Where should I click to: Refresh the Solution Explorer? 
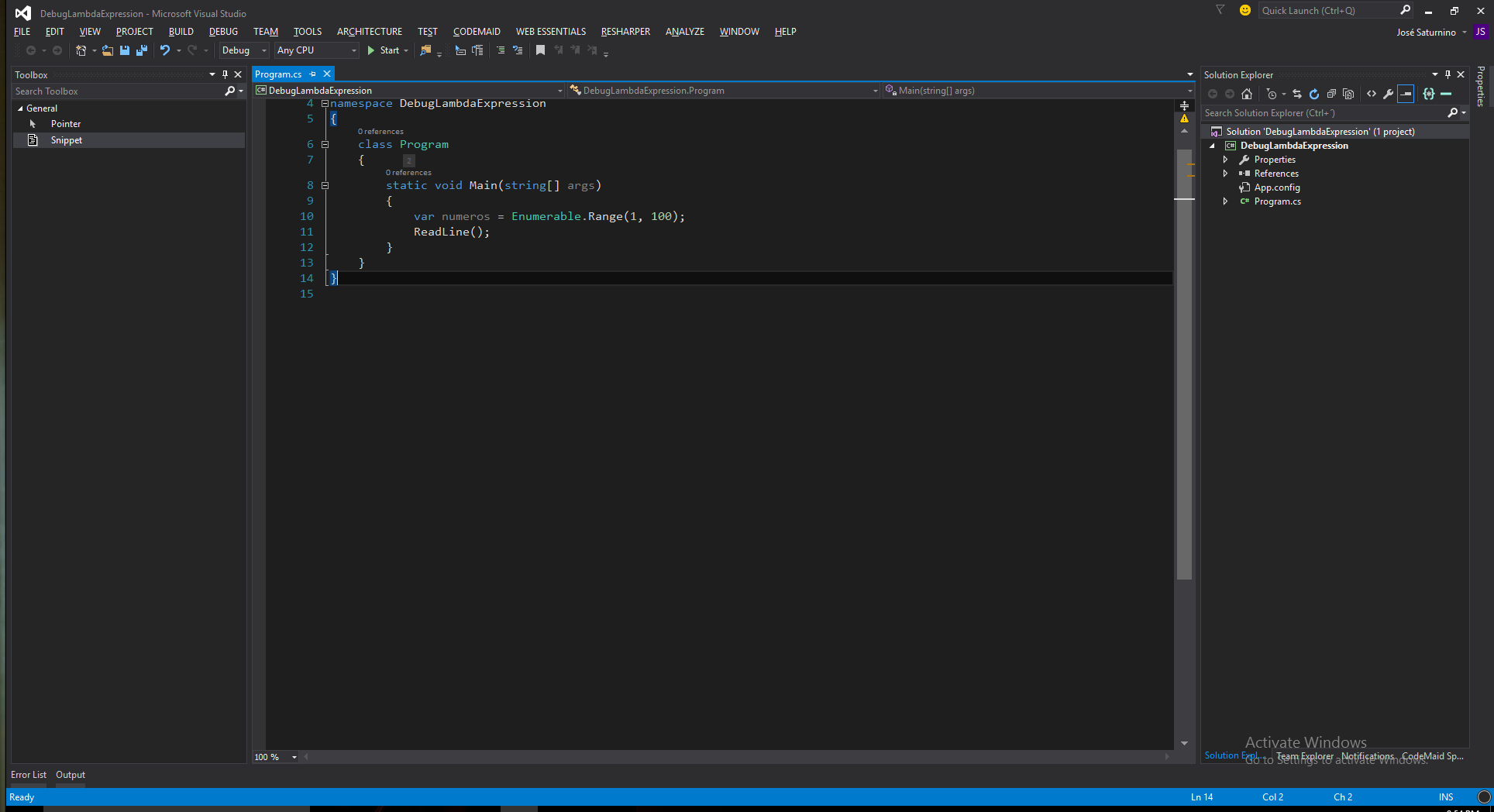click(1314, 94)
